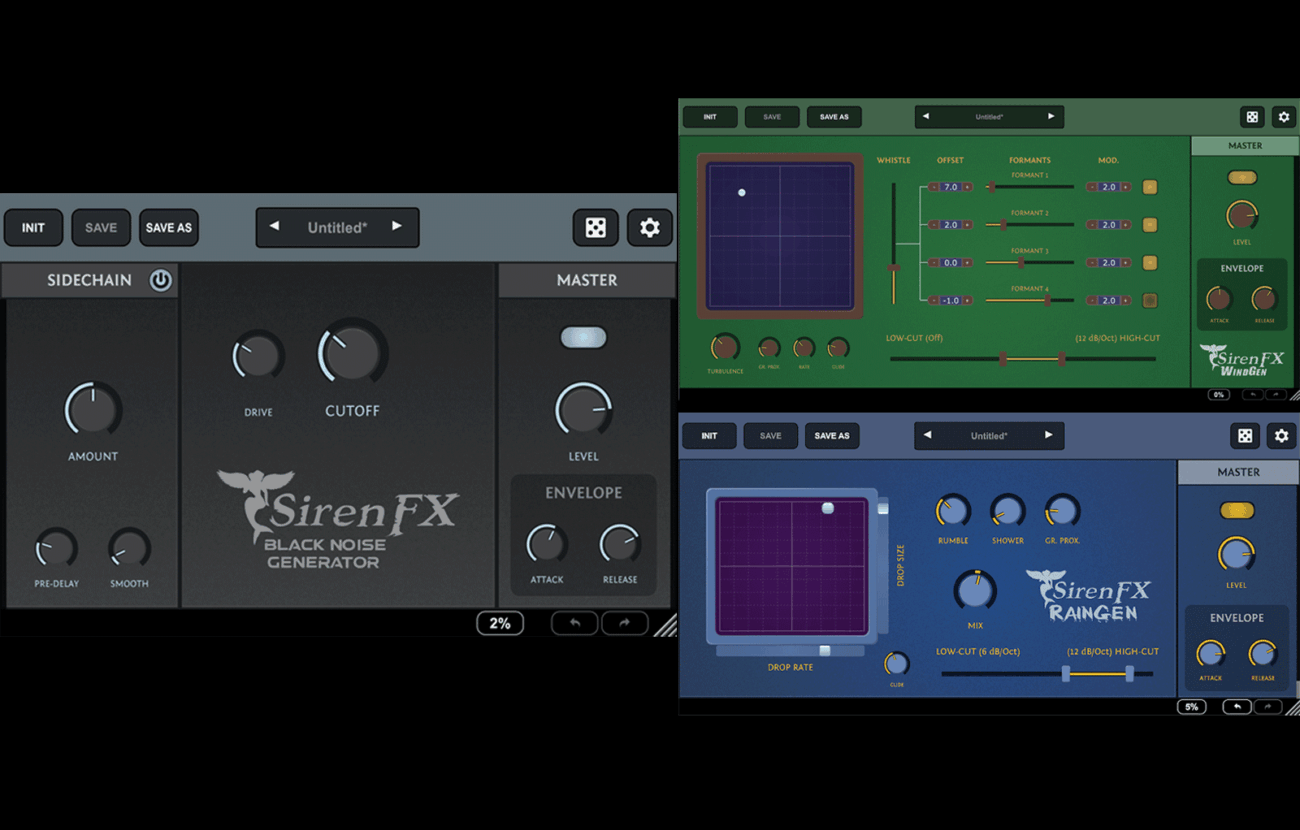Click the RainGen low-cut filter handle
The image size is (1300, 830).
click(x=1066, y=675)
